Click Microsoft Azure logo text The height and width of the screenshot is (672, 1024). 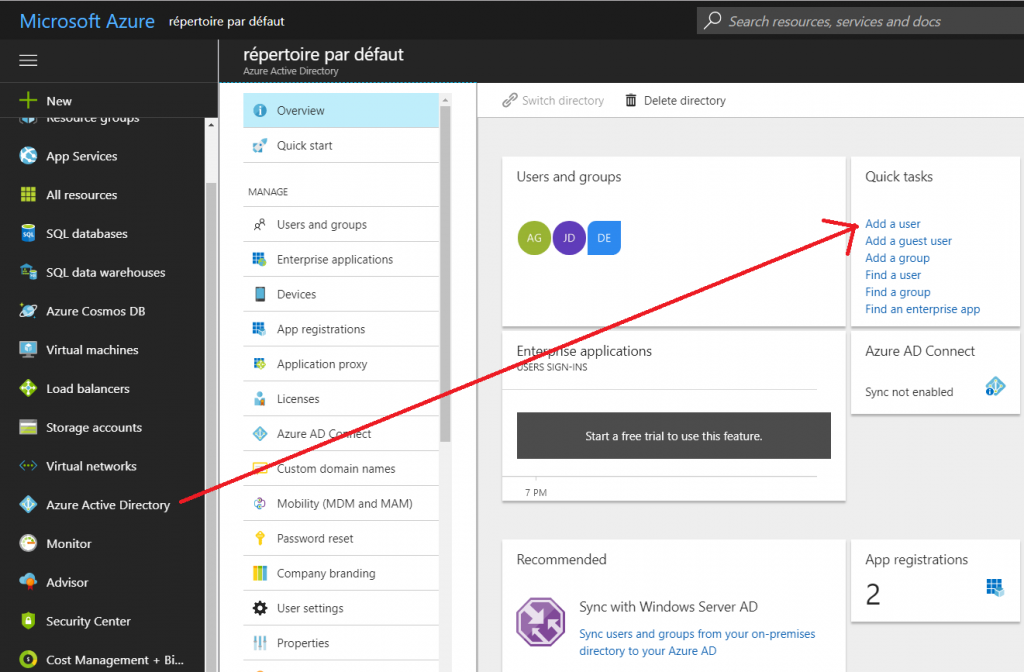point(87,21)
